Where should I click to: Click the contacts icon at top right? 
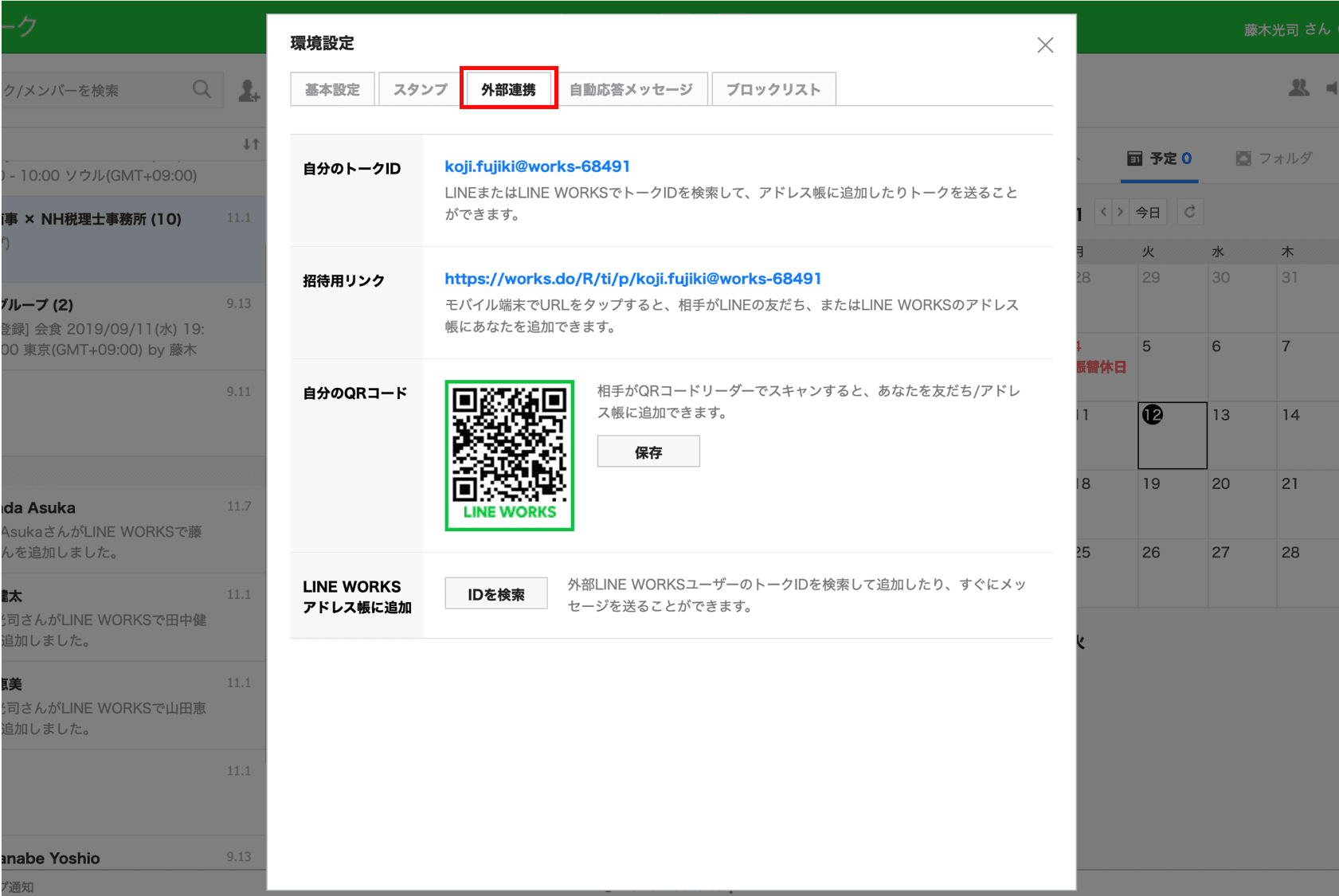[x=1298, y=88]
